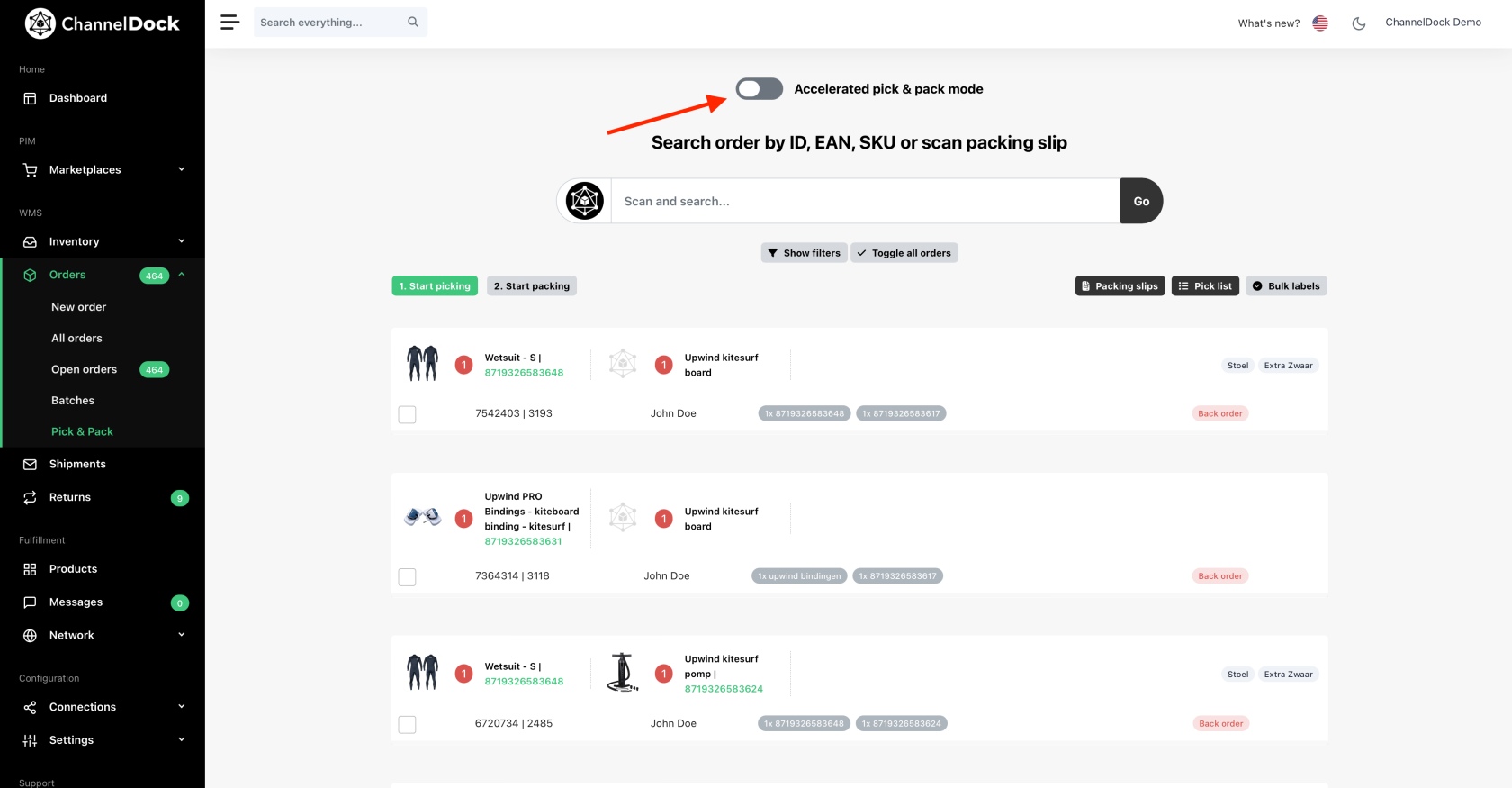
Task: Focus the Scan and search field
Action: pyautogui.click(x=866, y=201)
